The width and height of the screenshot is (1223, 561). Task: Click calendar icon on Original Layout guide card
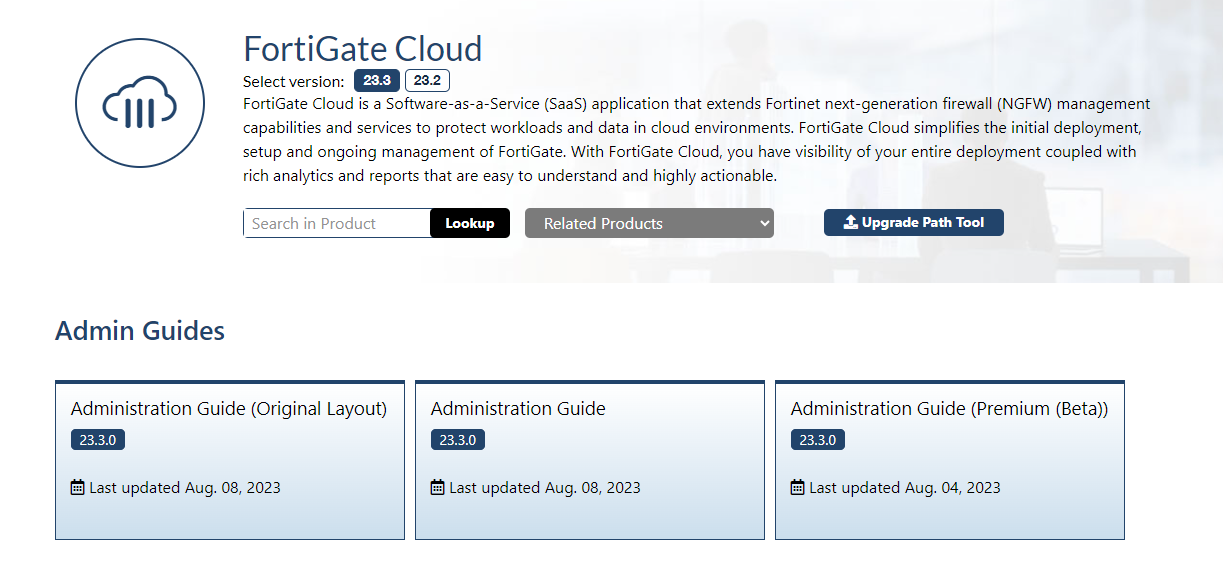pyautogui.click(x=78, y=488)
